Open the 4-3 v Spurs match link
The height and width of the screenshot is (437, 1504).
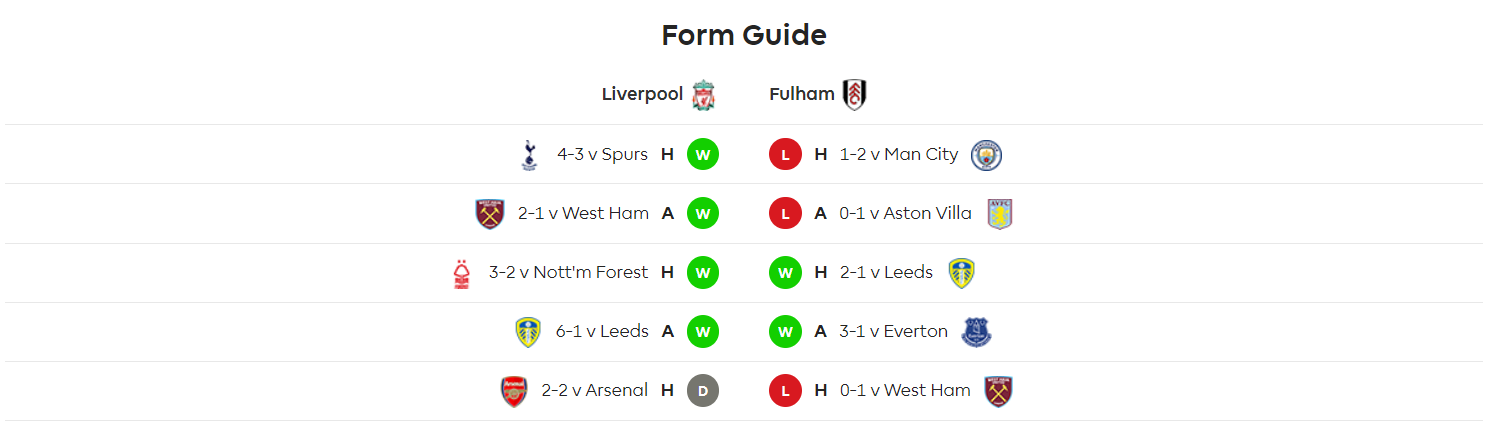[603, 155]
